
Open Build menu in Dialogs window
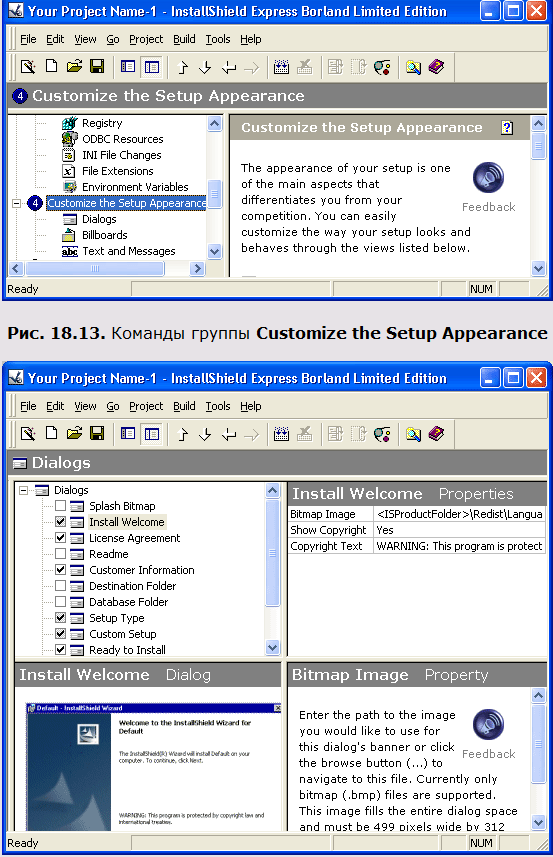pos(184,406)
